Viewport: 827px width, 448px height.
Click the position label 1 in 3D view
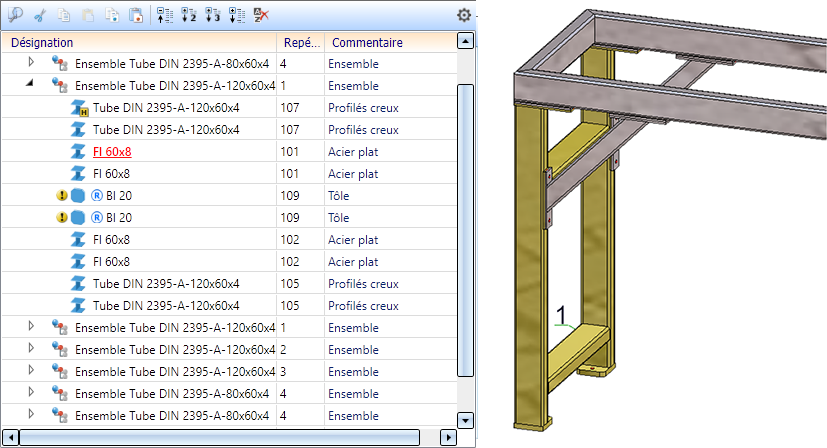tap(561, 316)
